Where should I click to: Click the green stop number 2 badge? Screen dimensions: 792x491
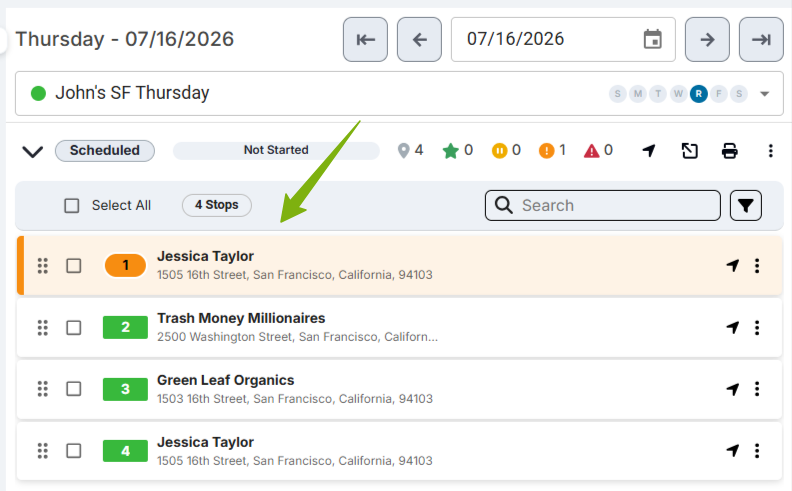125,327
